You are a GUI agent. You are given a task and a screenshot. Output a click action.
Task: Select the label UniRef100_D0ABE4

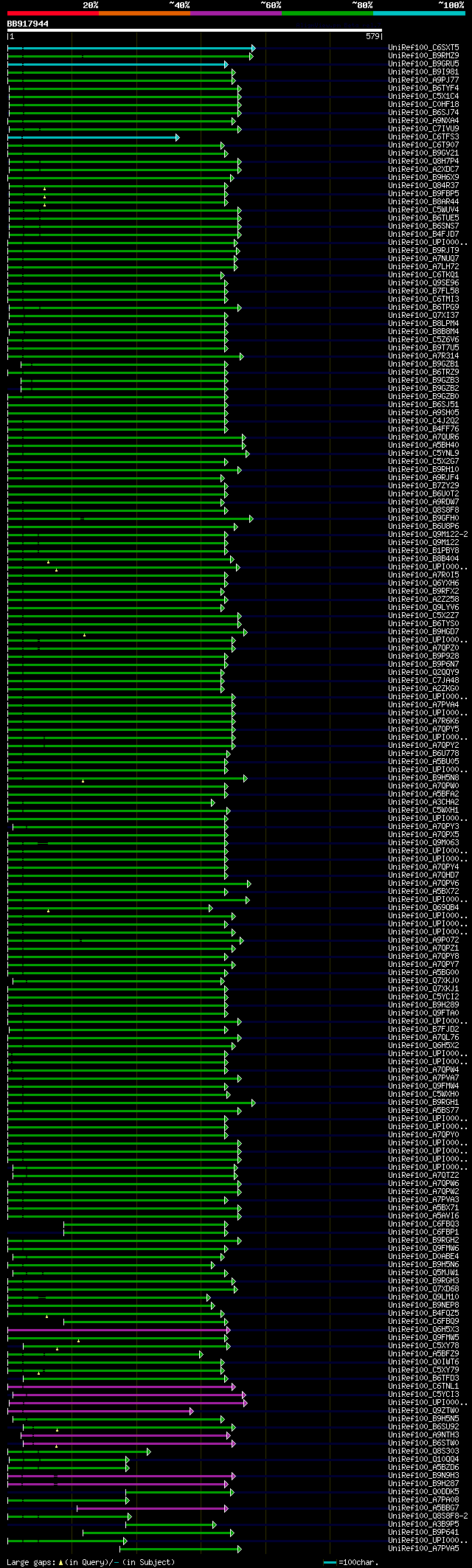pyautogui.click(x=423, y=1256)
